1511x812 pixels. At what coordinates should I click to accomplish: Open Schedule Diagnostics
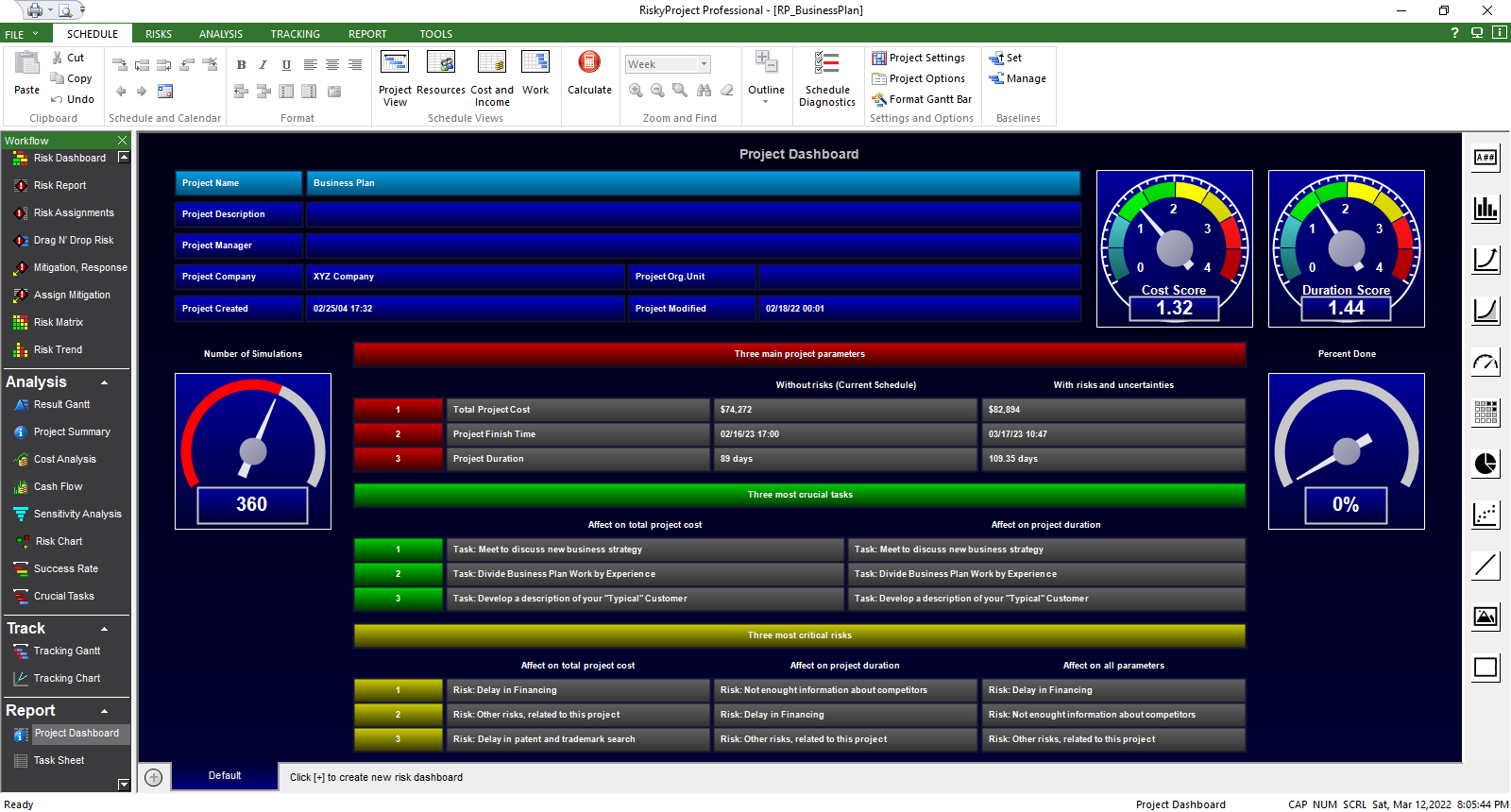827,78
